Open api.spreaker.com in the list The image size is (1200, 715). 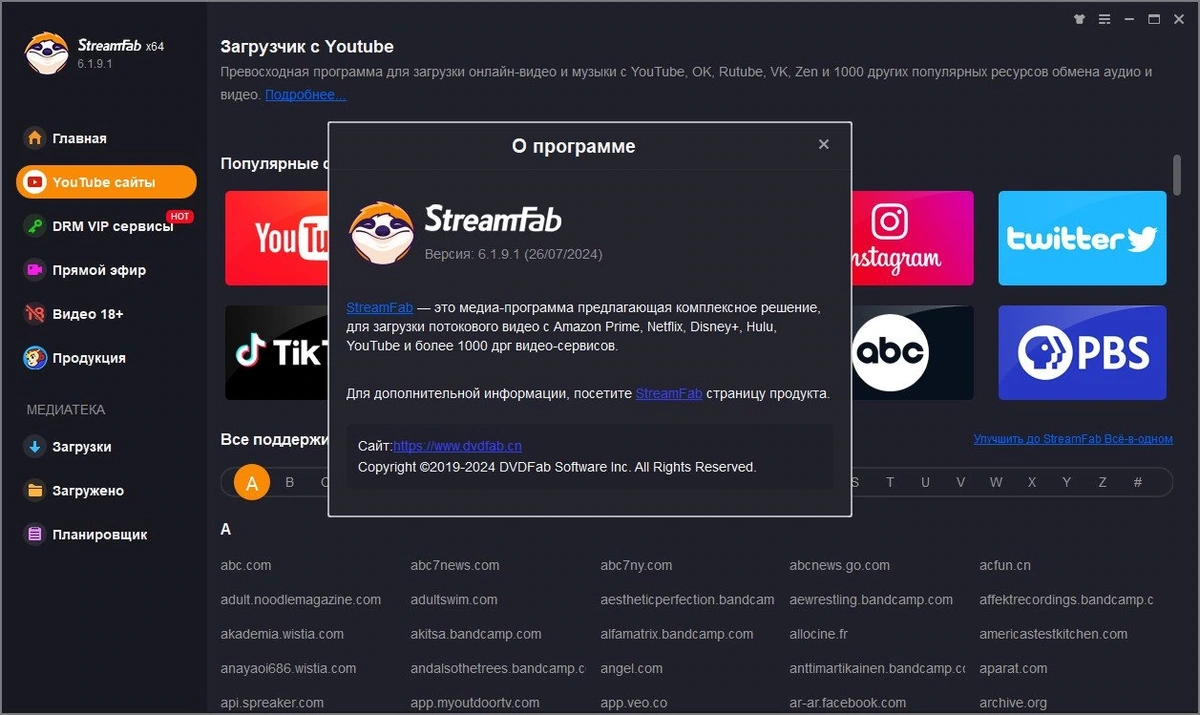(272, 703)
